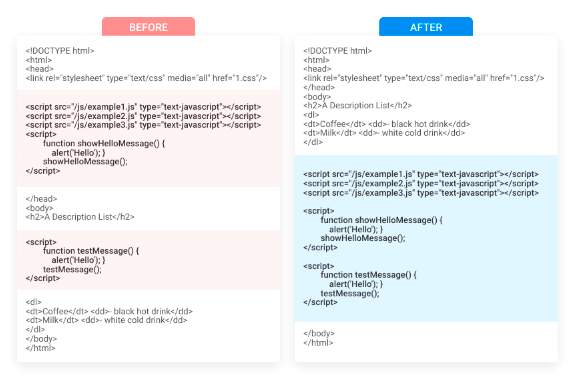Click the '<head>' opening tag in BEFORE panel
The width and height of the screenshot is (571, 385).
[40, 69]
